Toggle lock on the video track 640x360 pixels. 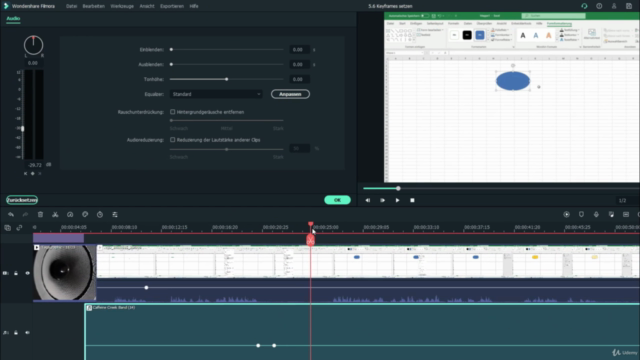tap(16, 273)
